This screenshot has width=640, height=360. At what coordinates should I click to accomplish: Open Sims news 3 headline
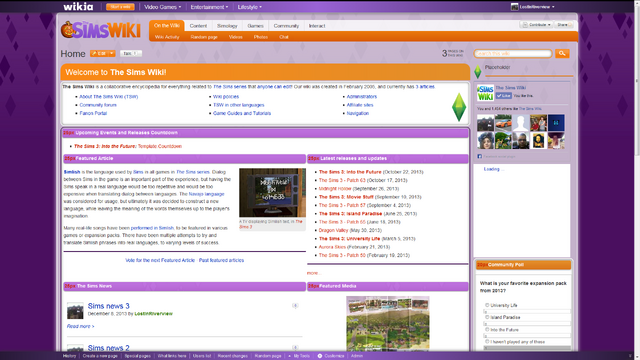coord(109,306)
